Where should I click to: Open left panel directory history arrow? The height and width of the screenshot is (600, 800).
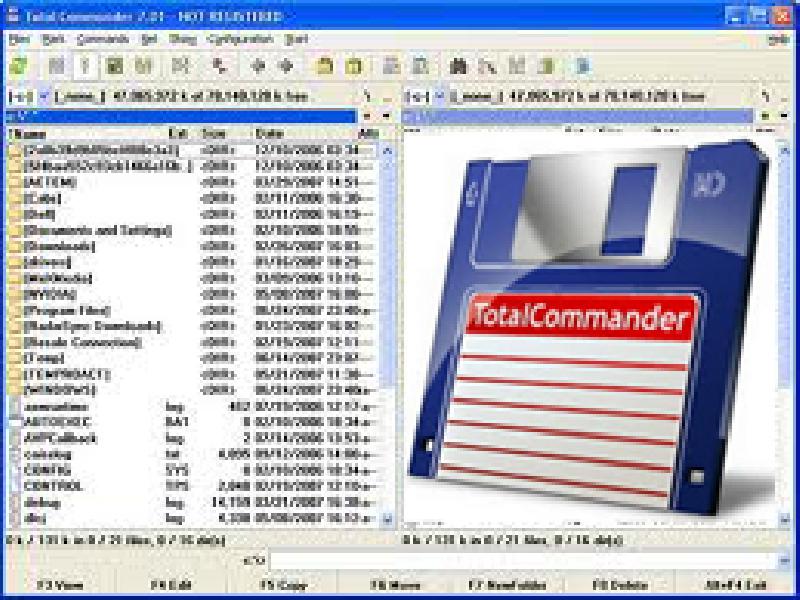(387, 116)
